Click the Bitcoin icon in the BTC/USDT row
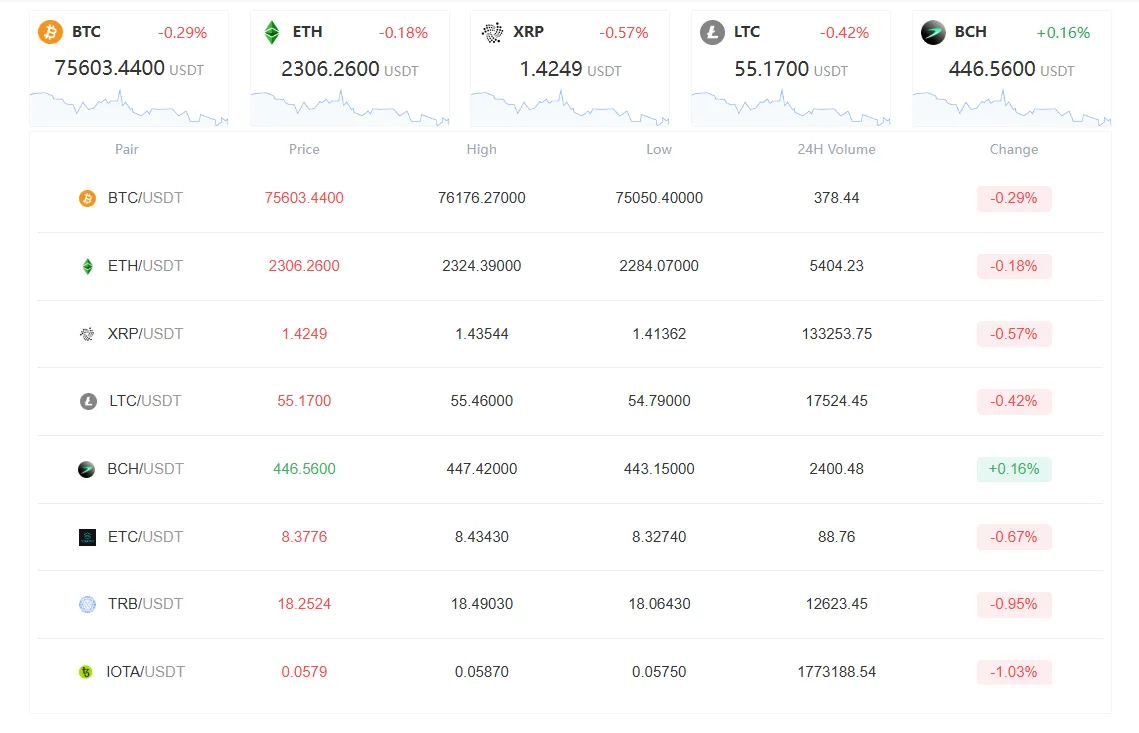This screenshot has width=1139, height=733. (87, 198)
